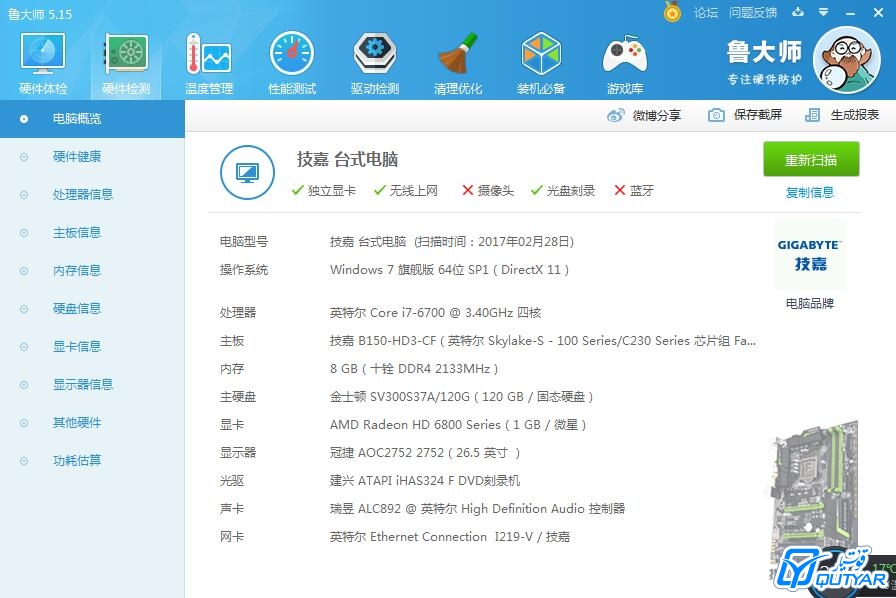The height and width of the screenshot is (598, 896).
Task: Open 装机必备 essential software
Action: pyautogui.click(x=541, y=63)
